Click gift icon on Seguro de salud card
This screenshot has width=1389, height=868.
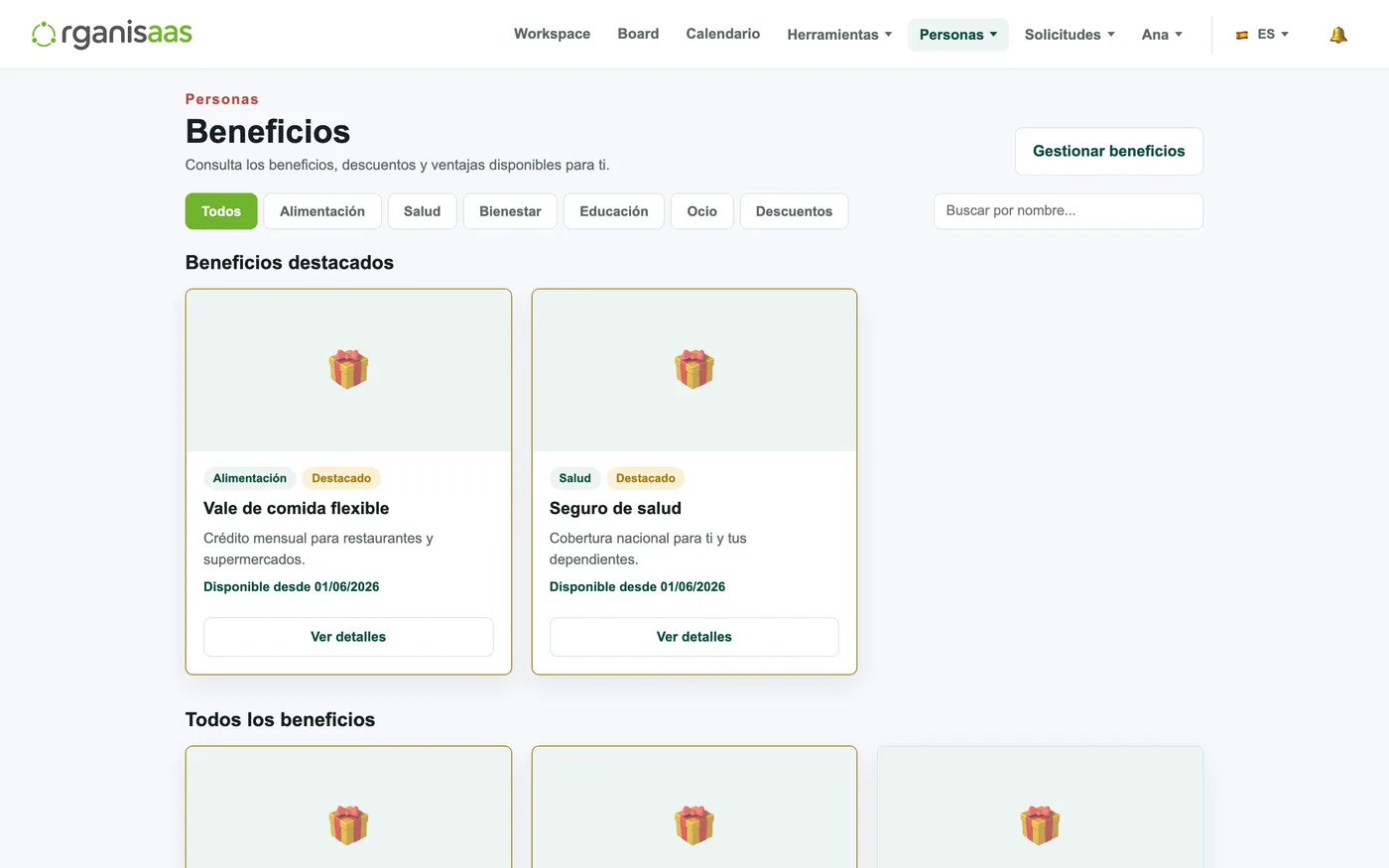tap(694, 369)
